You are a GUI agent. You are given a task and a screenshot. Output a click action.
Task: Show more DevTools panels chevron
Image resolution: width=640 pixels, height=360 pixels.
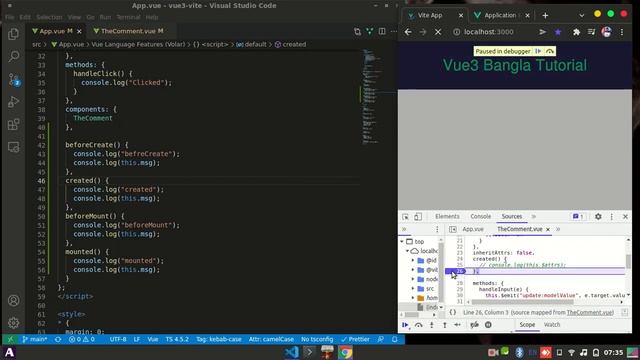[533, 217]
